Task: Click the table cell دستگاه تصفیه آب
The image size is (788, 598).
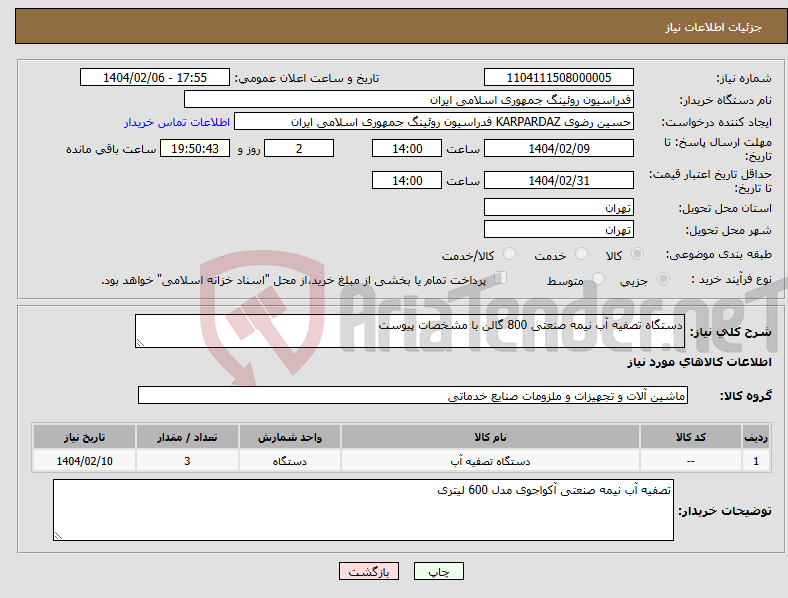Action: (x=490, y=461)
